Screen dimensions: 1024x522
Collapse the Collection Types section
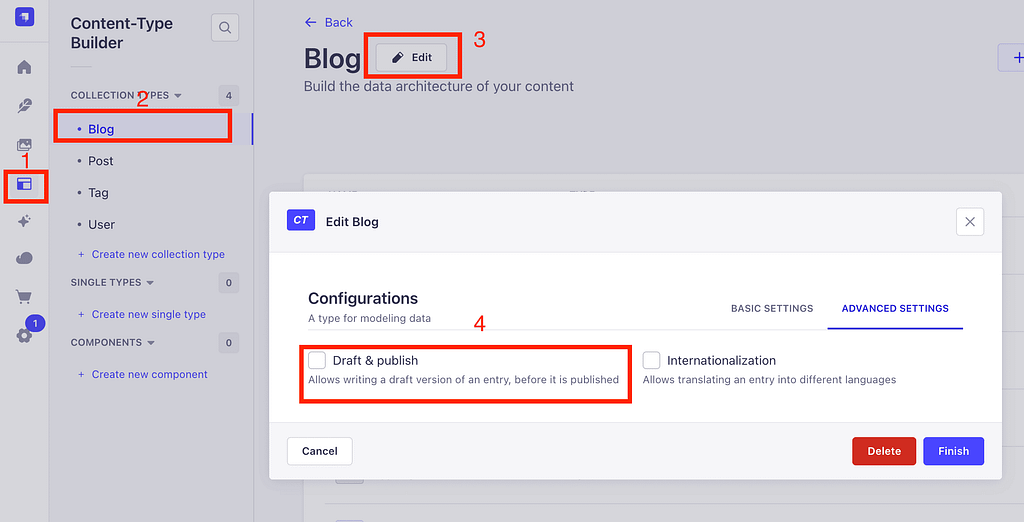click(x=126, y=95)
